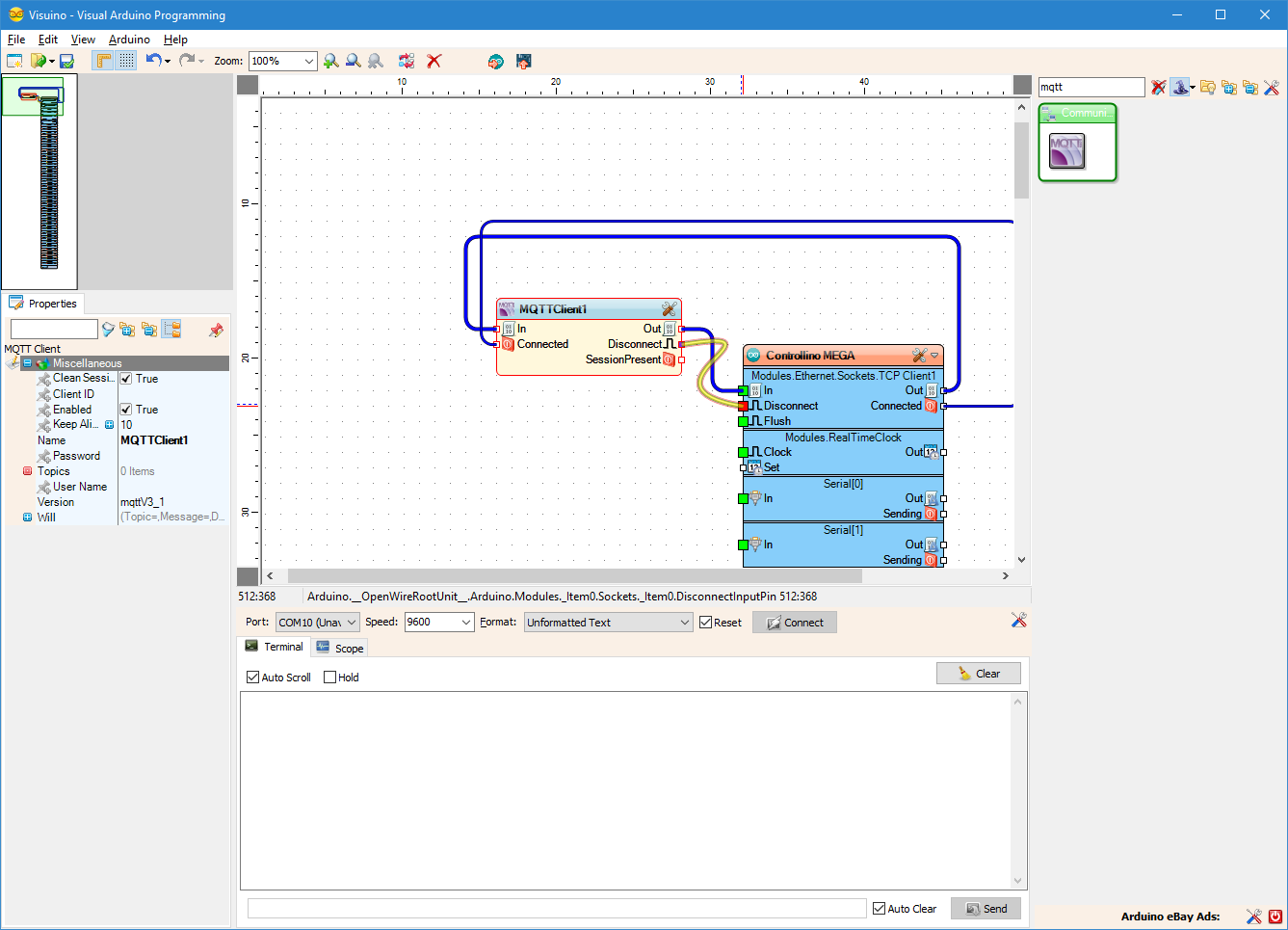Image resolution: width=1288 pixels, height=930 pixels.
Task: Click the MQTT component icon in palette
Action: click(1066, 152)
